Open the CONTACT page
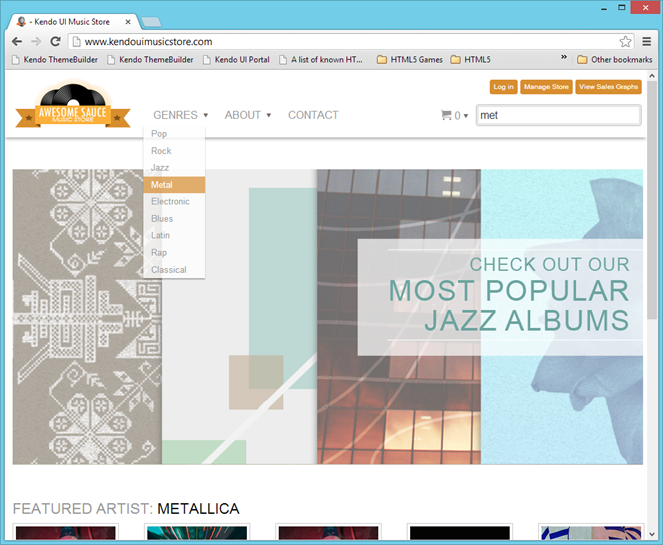Viewport: 663px width, 545px height. 313,115
